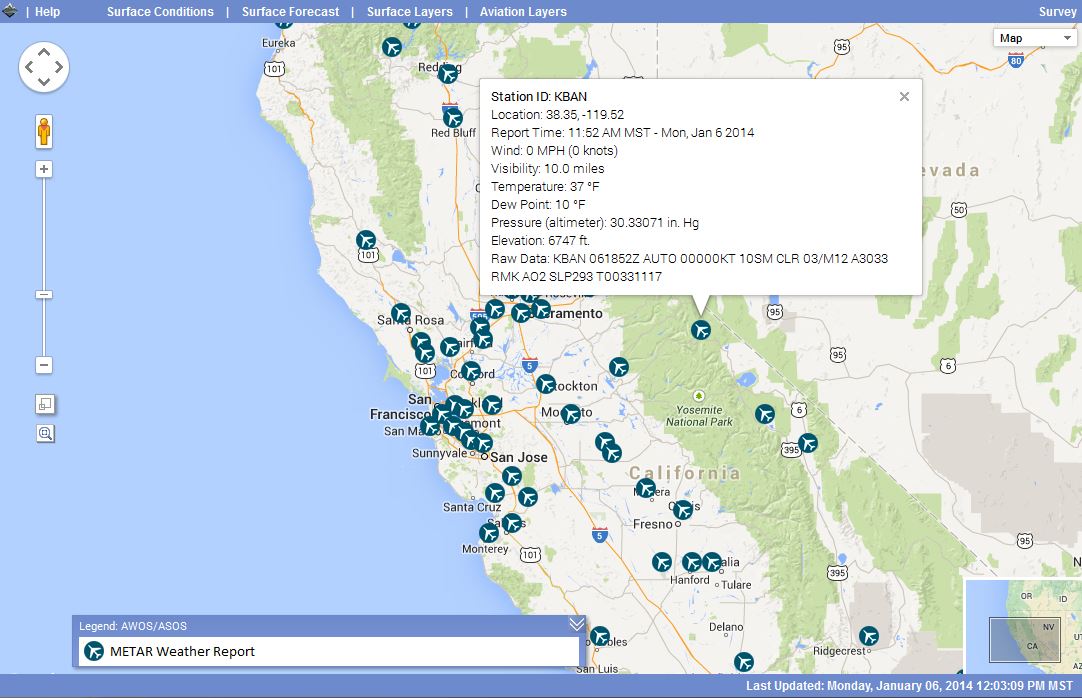The width and height of the screenshot is (1082, 698).
Task: Click the Help link
Action: pos(48,12)
